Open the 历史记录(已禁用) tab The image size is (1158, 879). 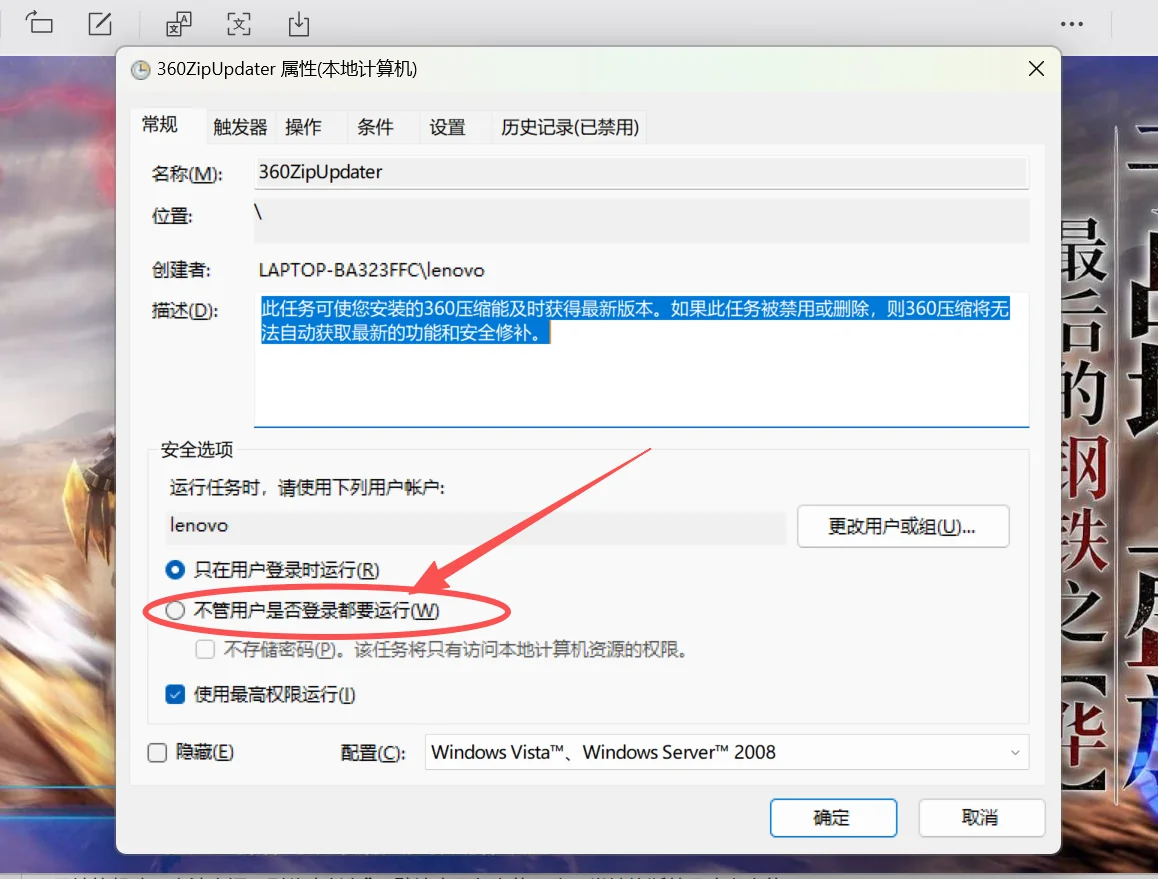569,127
